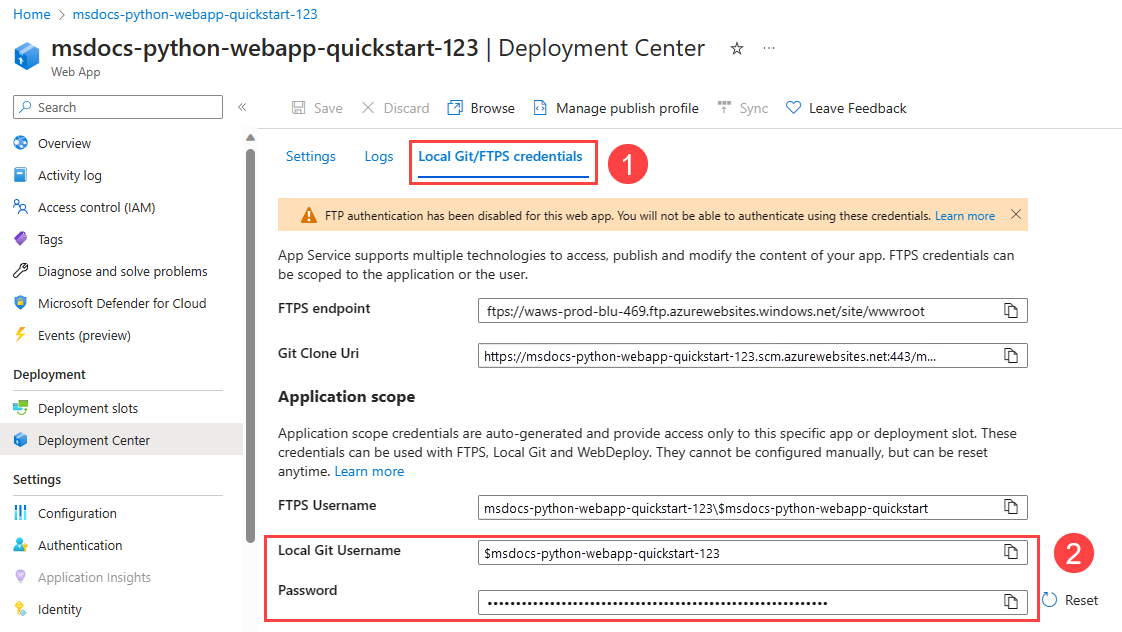Open Manage publish profile
1122x632 pixels.
tap(616, 108)
